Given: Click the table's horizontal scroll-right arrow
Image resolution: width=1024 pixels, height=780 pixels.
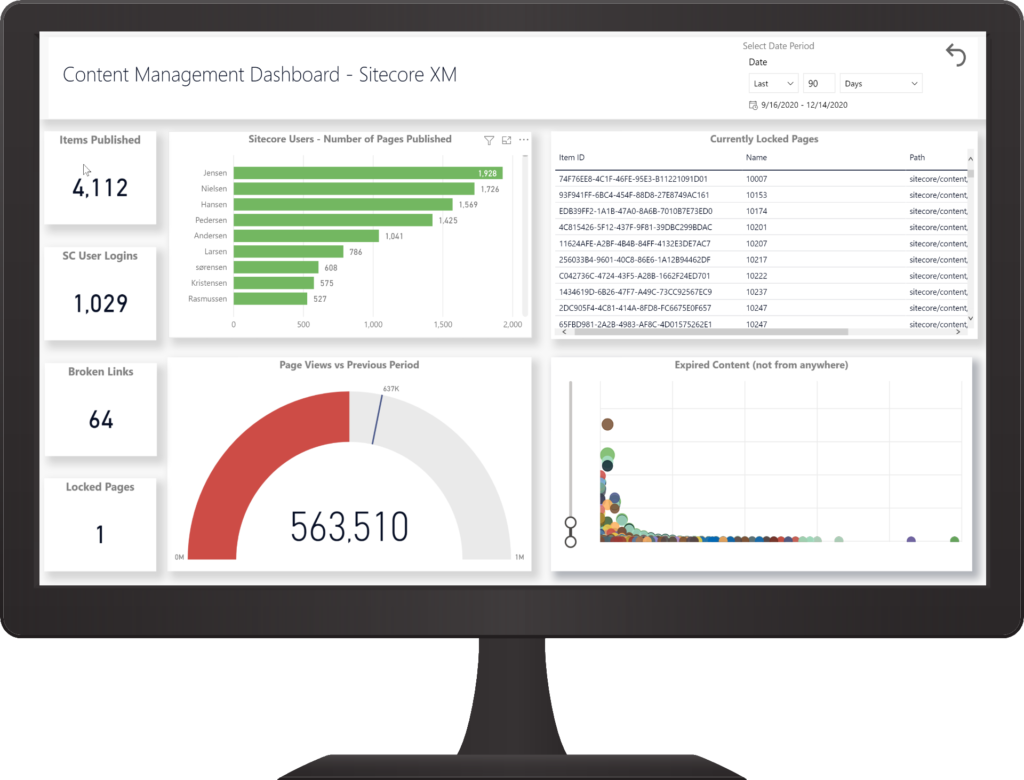Looking at the screenshot, I should pyautogui.click(x=958, y=332).
